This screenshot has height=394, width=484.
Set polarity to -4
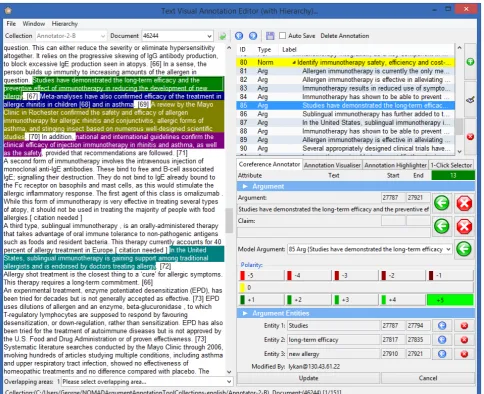[308, 275]
